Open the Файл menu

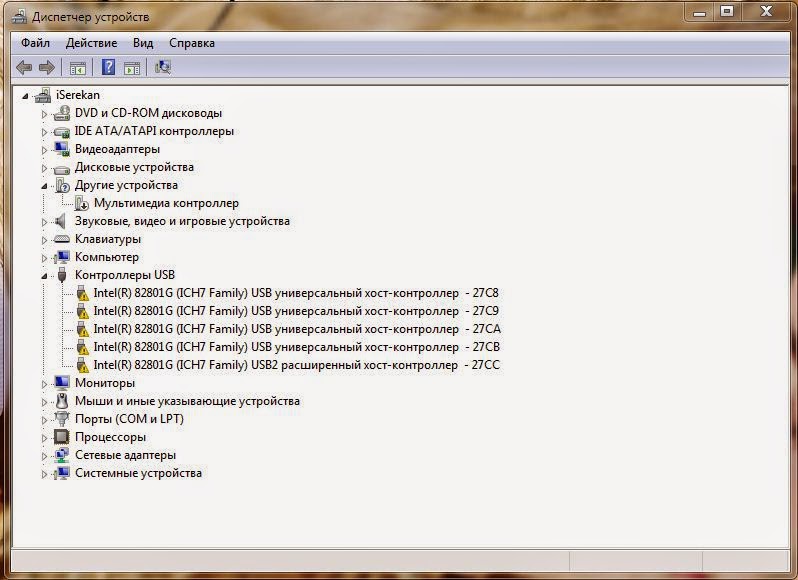click(35, 43)
